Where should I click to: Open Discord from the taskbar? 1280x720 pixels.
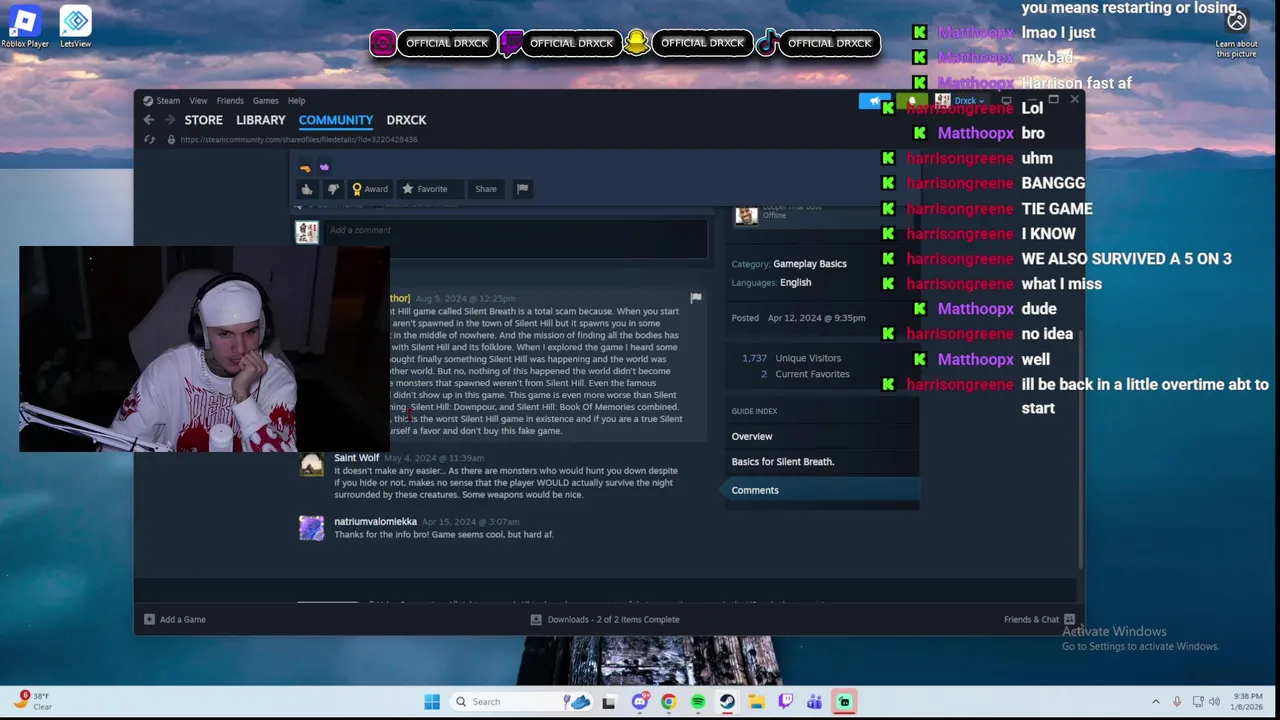click(640, 702)
